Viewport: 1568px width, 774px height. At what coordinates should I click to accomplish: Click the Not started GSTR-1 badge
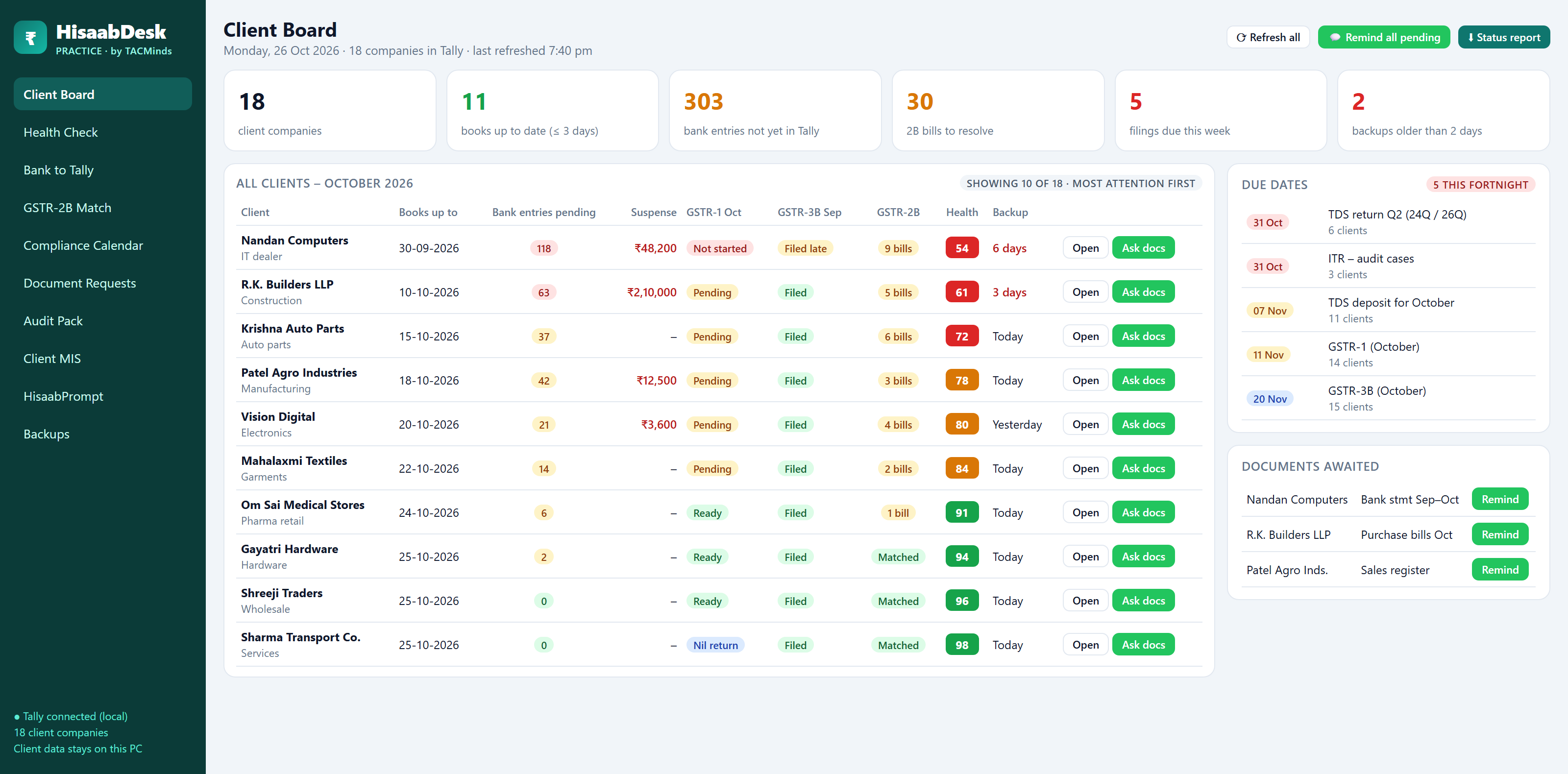[719, 248]
